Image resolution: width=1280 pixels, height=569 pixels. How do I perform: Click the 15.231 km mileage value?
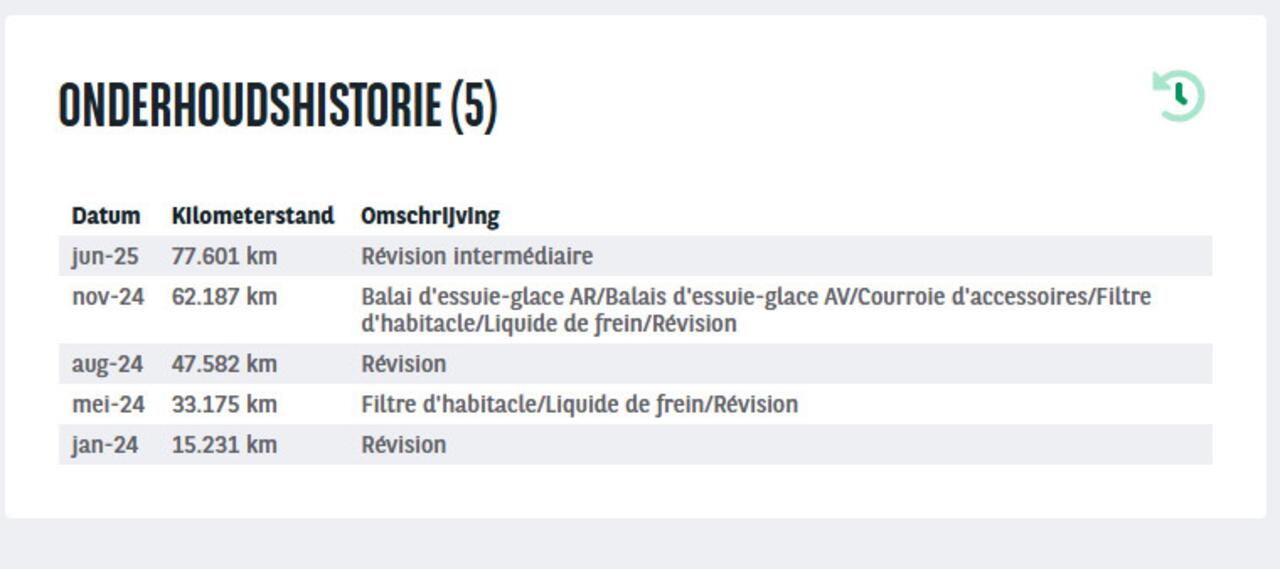224,445
